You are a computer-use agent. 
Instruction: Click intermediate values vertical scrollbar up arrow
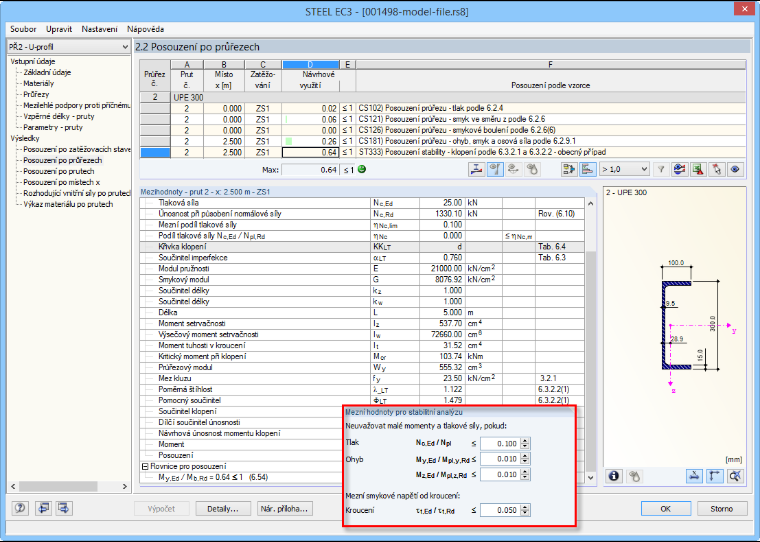[x=590, y=204]
